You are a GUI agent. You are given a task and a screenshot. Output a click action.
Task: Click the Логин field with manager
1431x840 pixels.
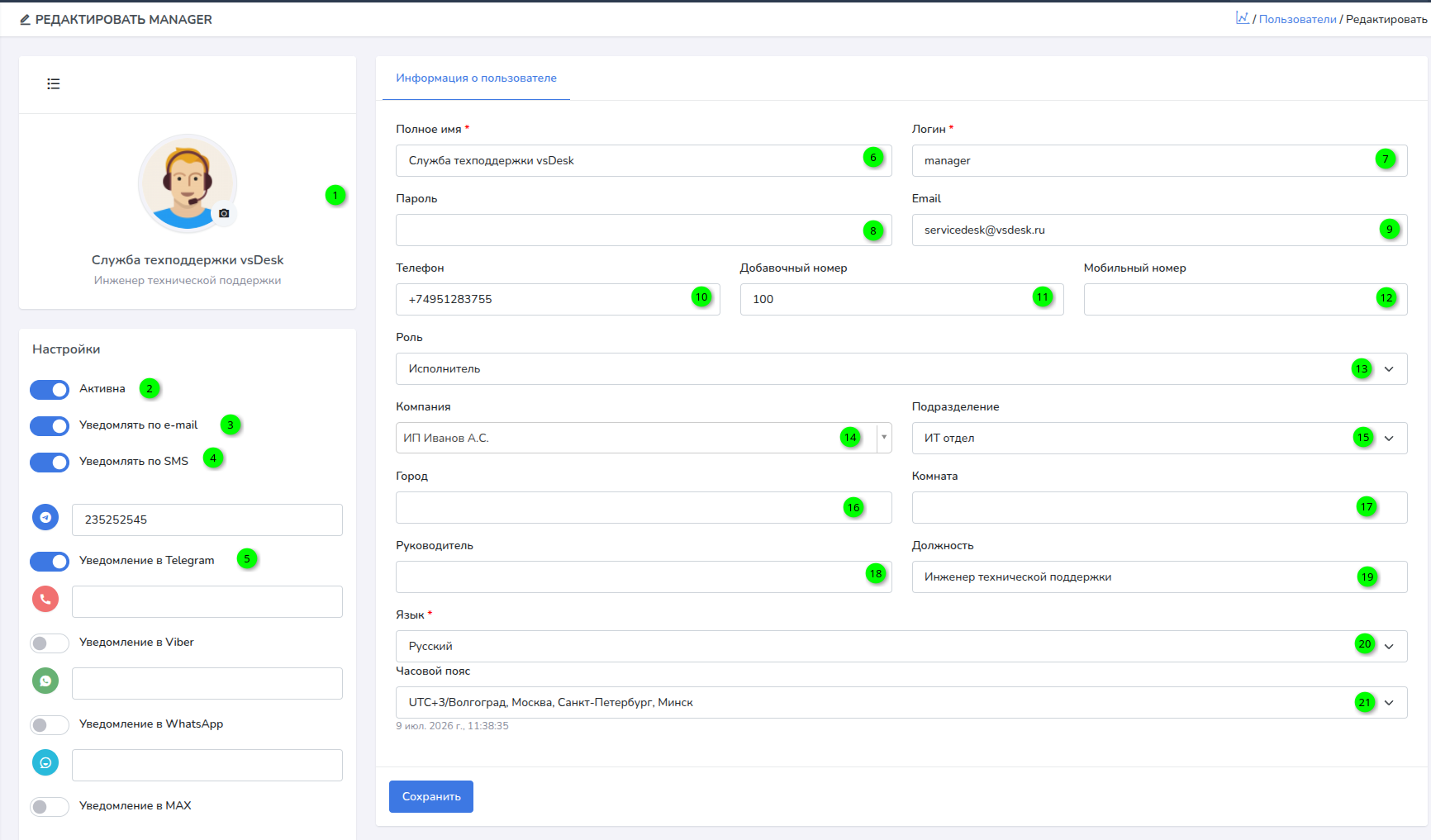click(x=1159, y=161)
